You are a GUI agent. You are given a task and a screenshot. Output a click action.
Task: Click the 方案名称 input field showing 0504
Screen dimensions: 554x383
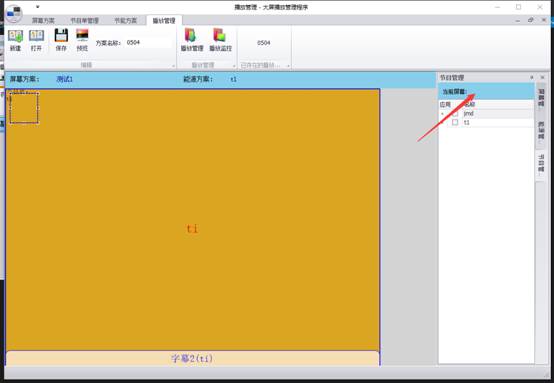[148, 42]
